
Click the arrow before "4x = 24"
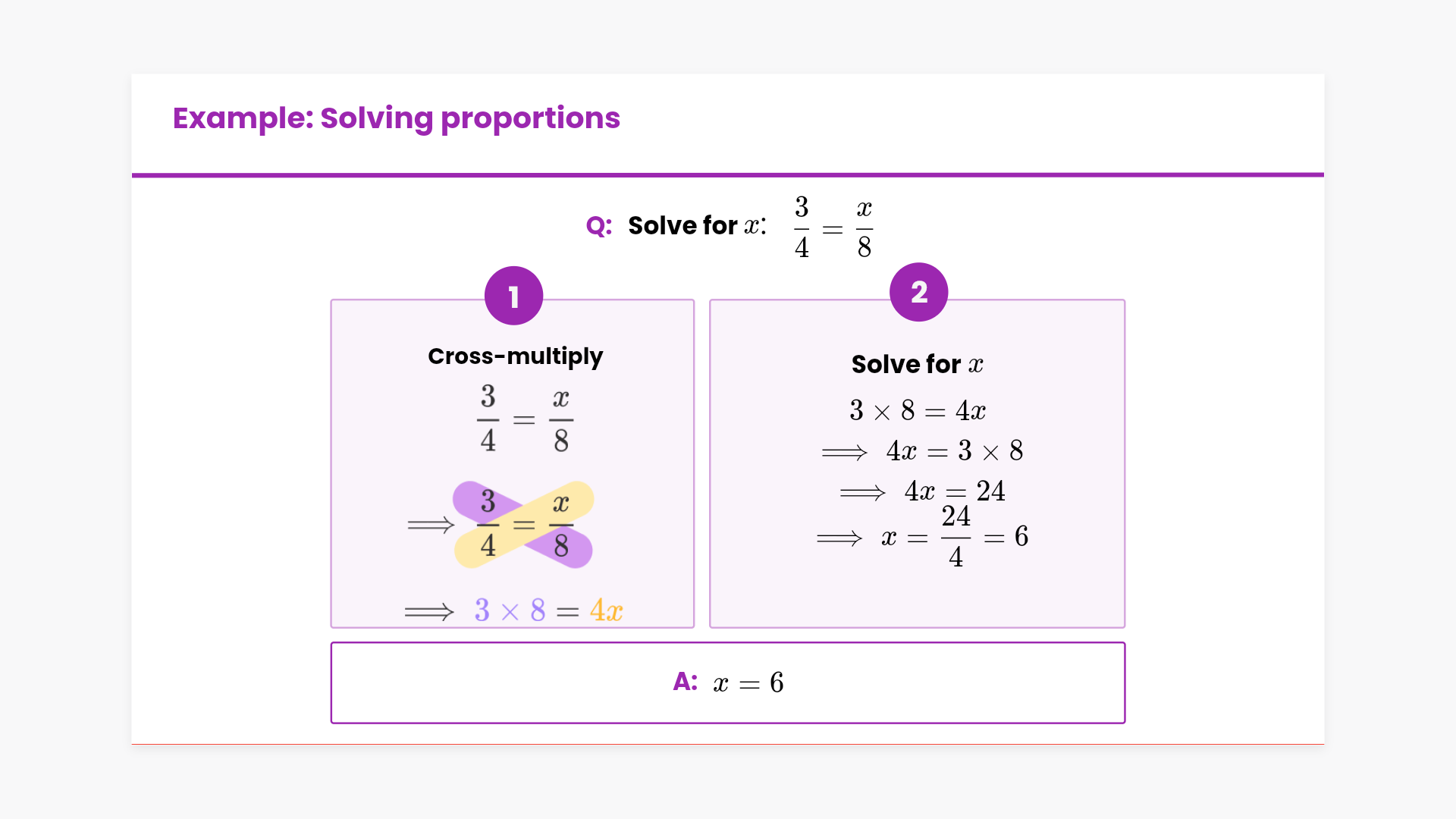(862, 493)
